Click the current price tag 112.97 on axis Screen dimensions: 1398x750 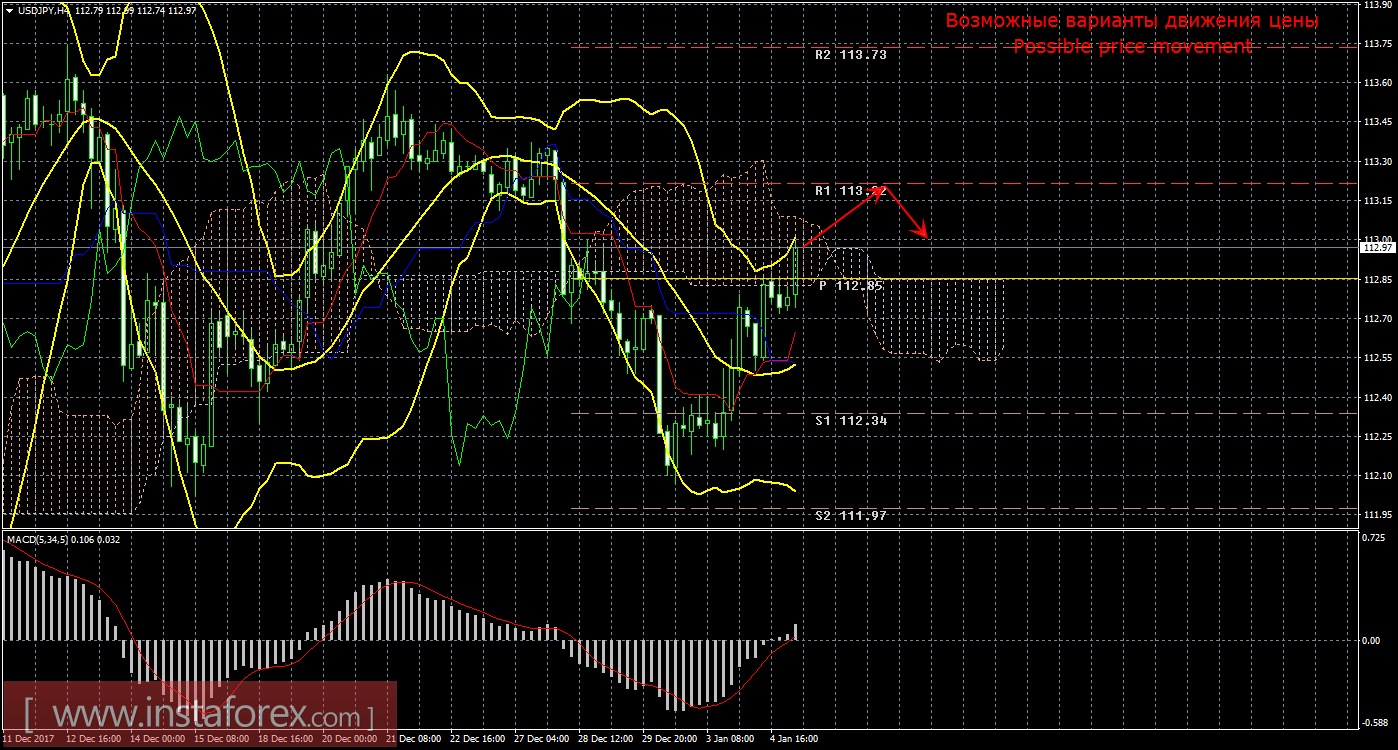click(1378, 247)
